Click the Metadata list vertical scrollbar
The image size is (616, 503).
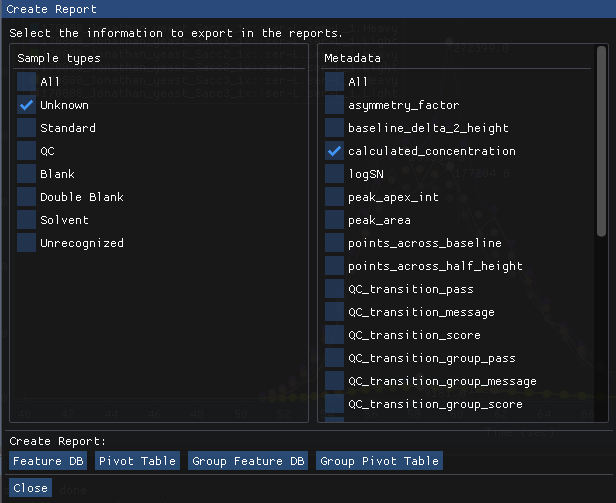601,141
